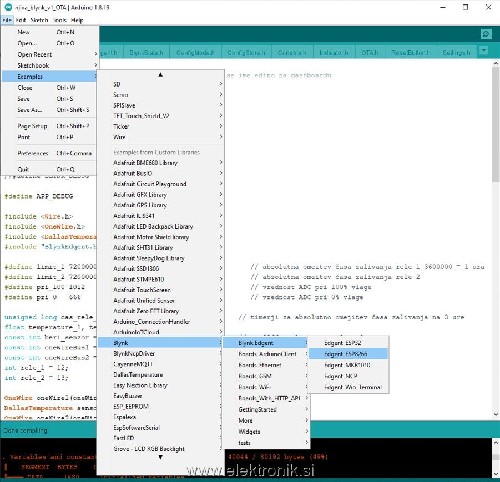Open the tab list dropdown arrow icon

484,51
